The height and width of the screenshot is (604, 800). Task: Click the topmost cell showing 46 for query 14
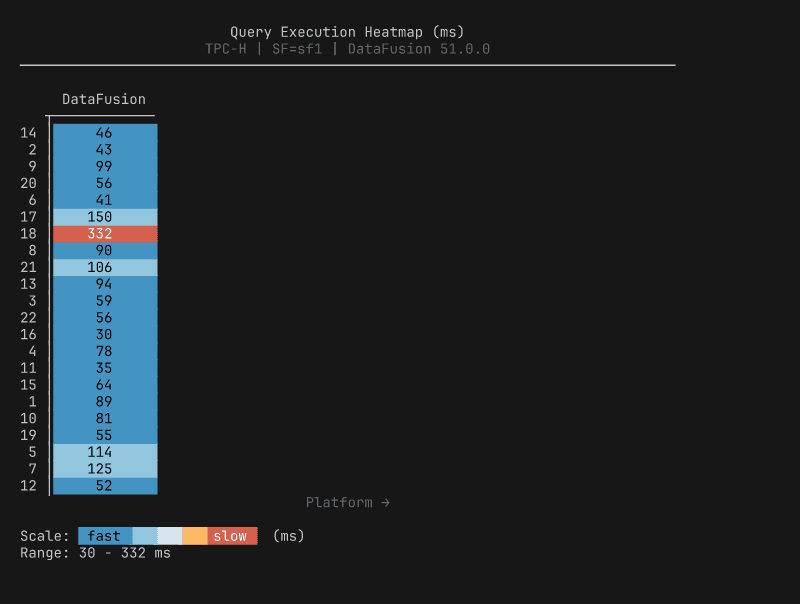click(x=104, y=132)
